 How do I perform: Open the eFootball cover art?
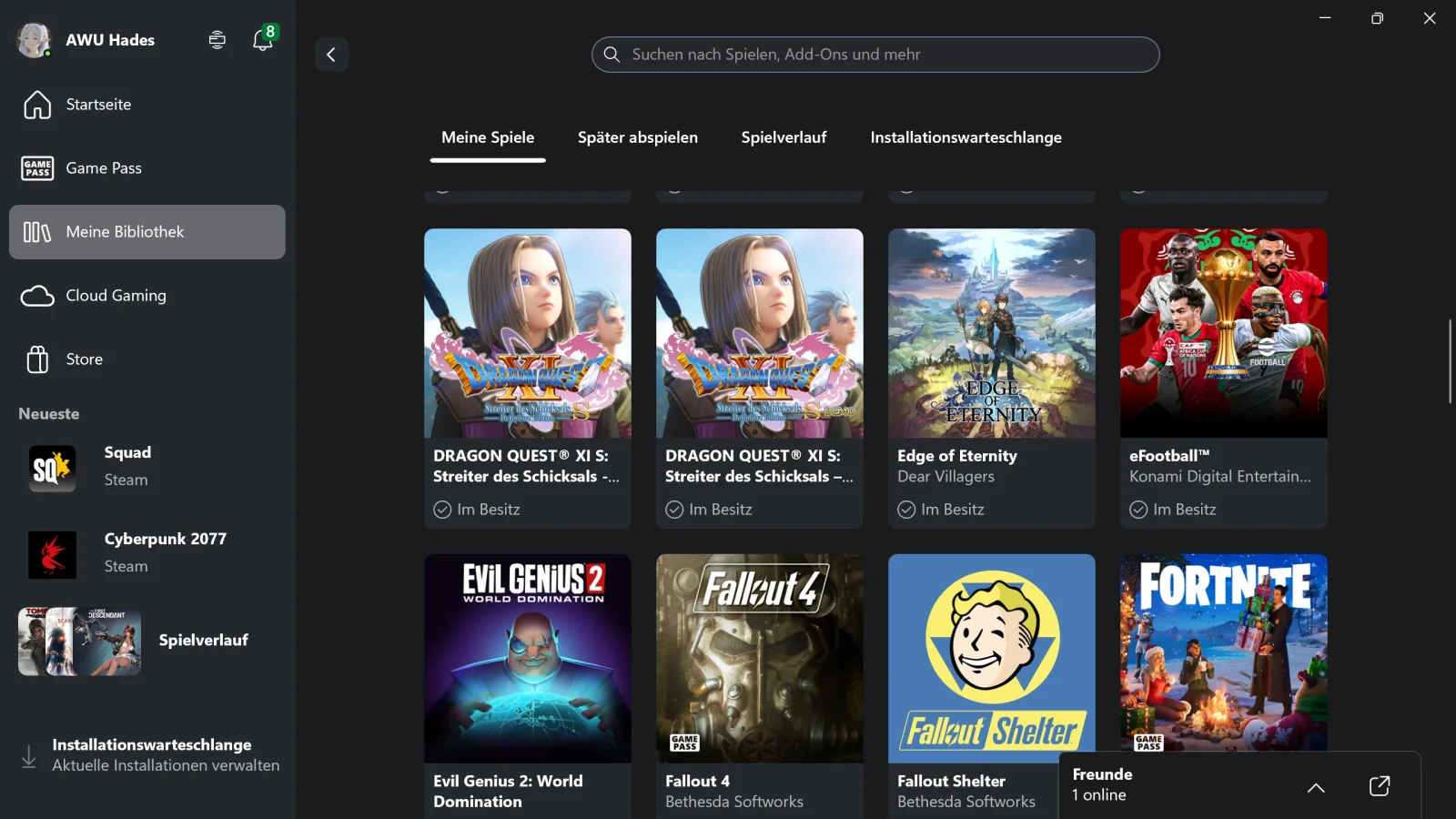(x=1224, y=333)
